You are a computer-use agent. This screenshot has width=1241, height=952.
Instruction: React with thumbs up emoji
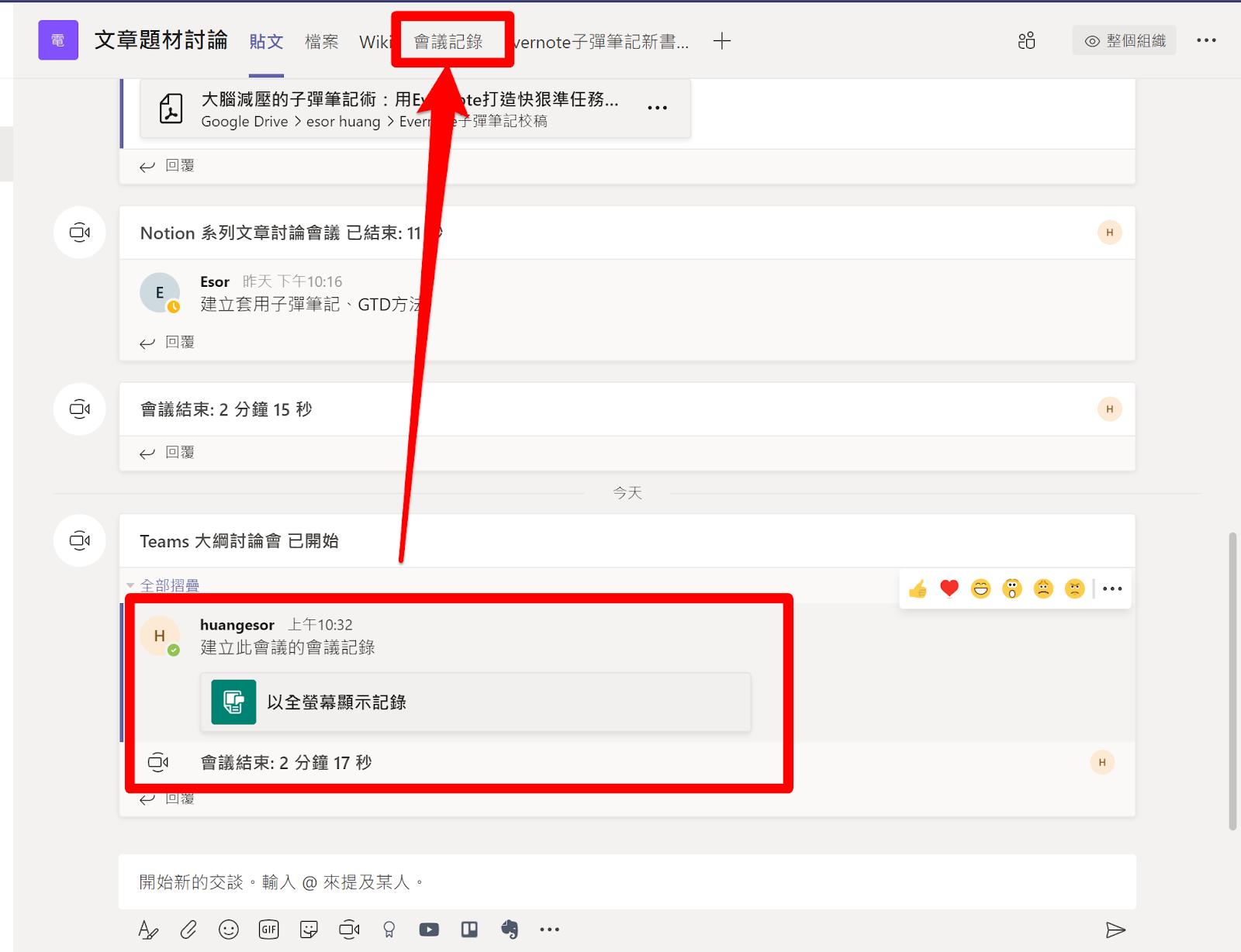tap(918, 589)
